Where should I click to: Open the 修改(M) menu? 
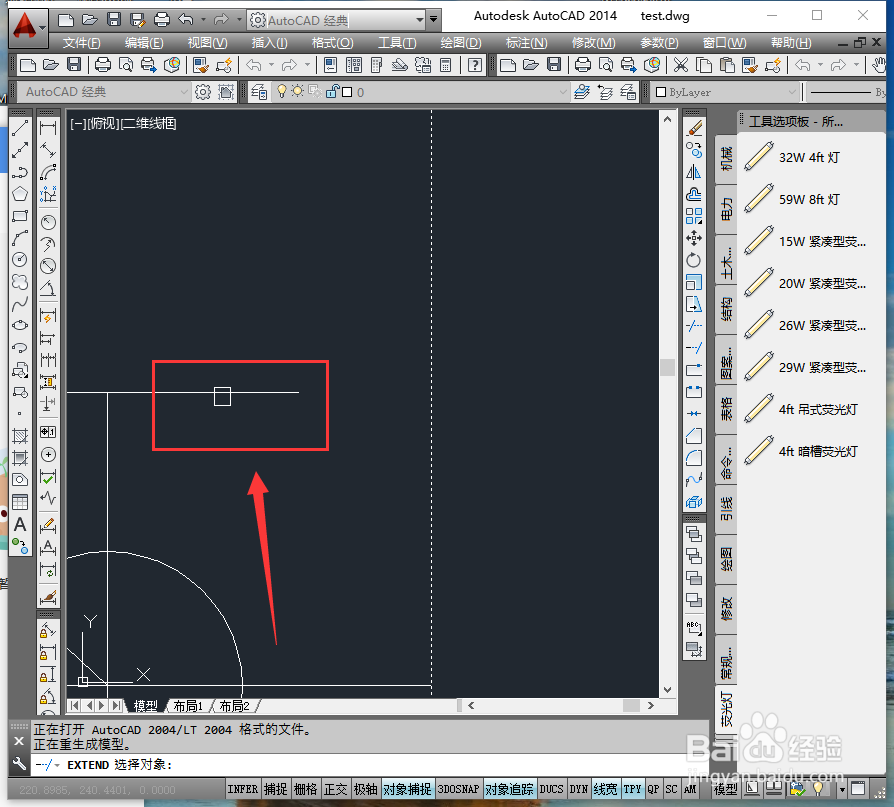[594, 43]
